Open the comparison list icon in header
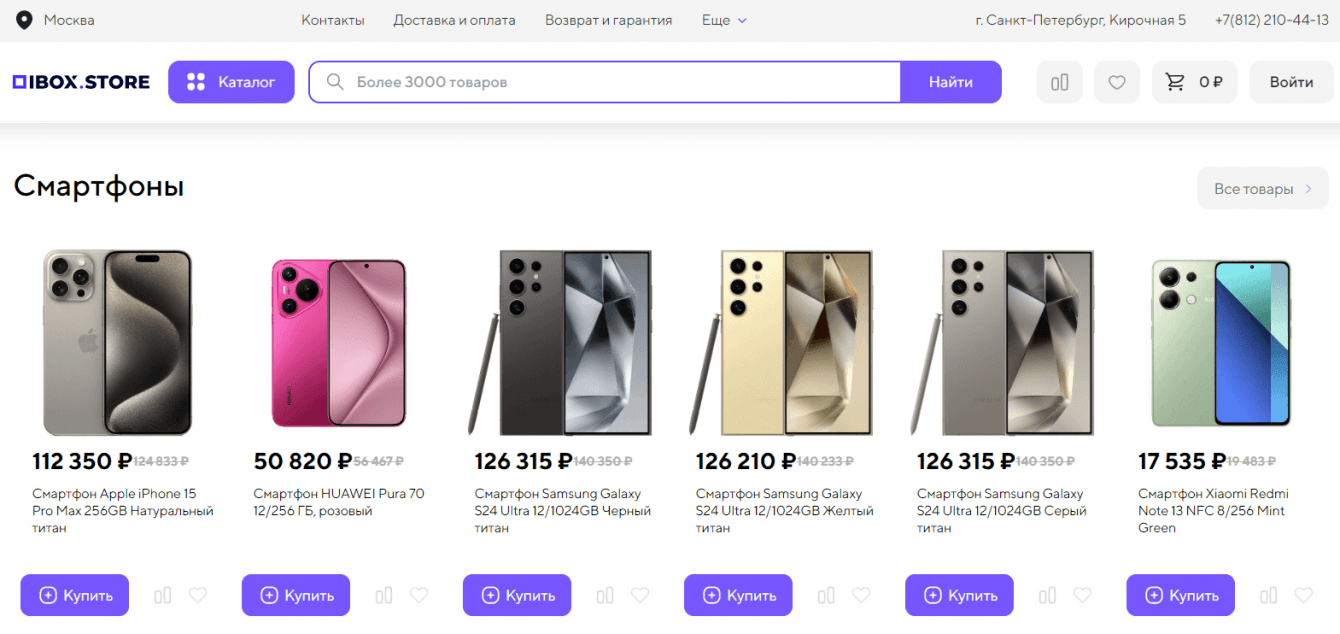The image size is (1340, 634). (1060, 82)
